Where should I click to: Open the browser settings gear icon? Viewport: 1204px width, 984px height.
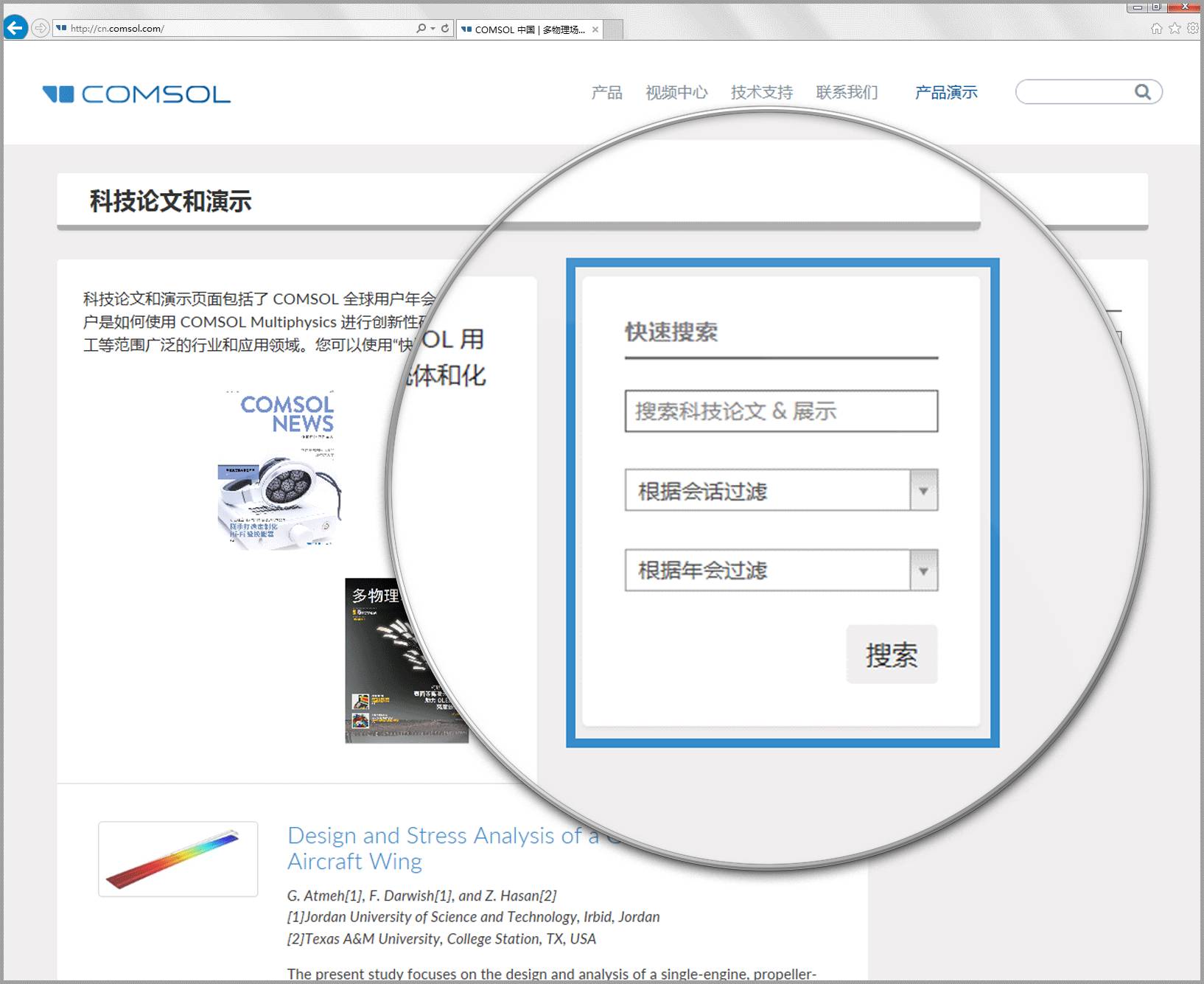(x=1192, y=28)
